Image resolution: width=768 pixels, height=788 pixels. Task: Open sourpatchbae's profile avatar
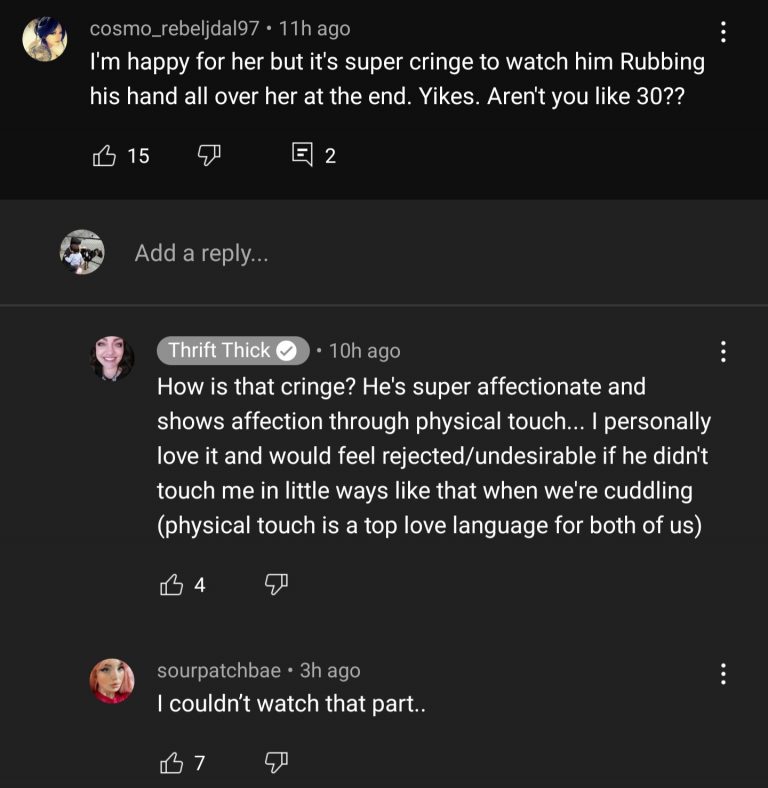pos(112,680)
